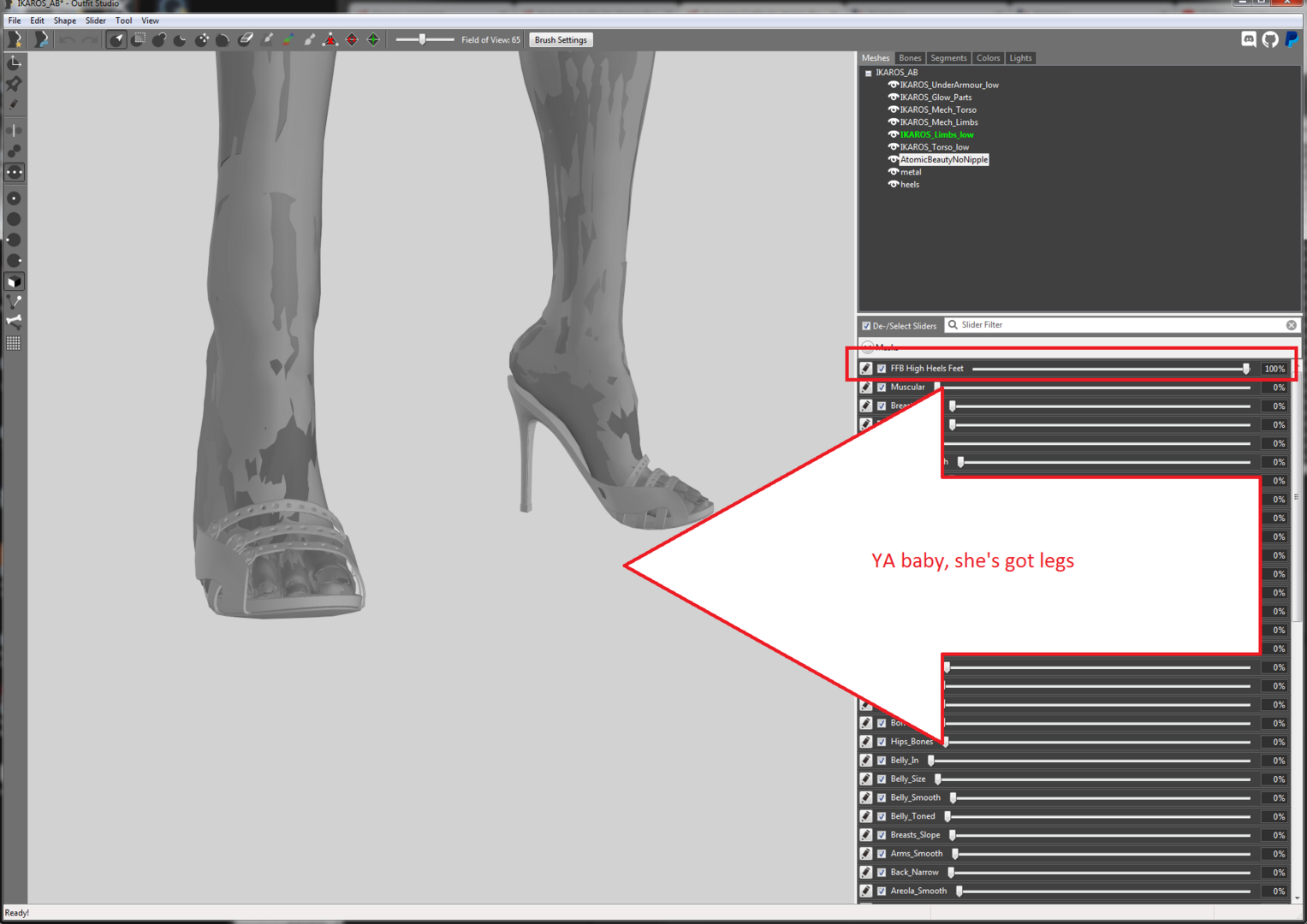Uncheck the Arms_Smooth slider checkbox

882,854
